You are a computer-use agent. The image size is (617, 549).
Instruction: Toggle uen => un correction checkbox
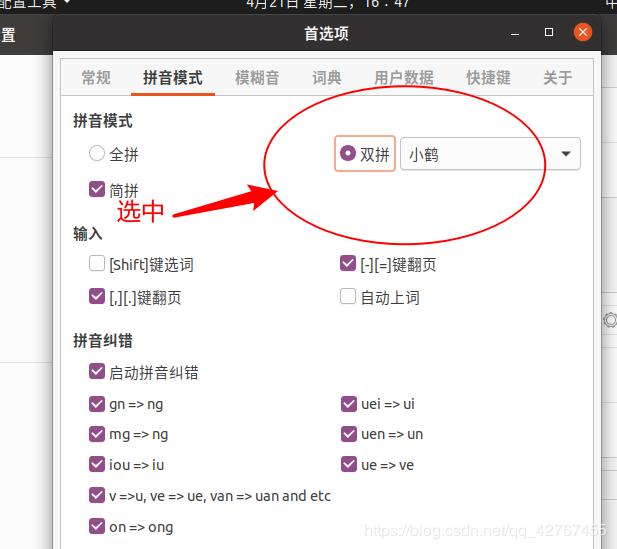coord(349,434)
